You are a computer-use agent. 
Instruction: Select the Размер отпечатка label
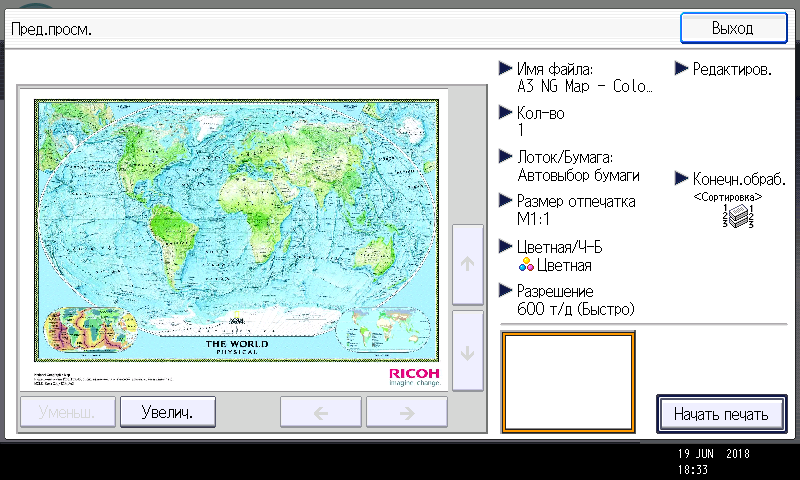(576, 201)
